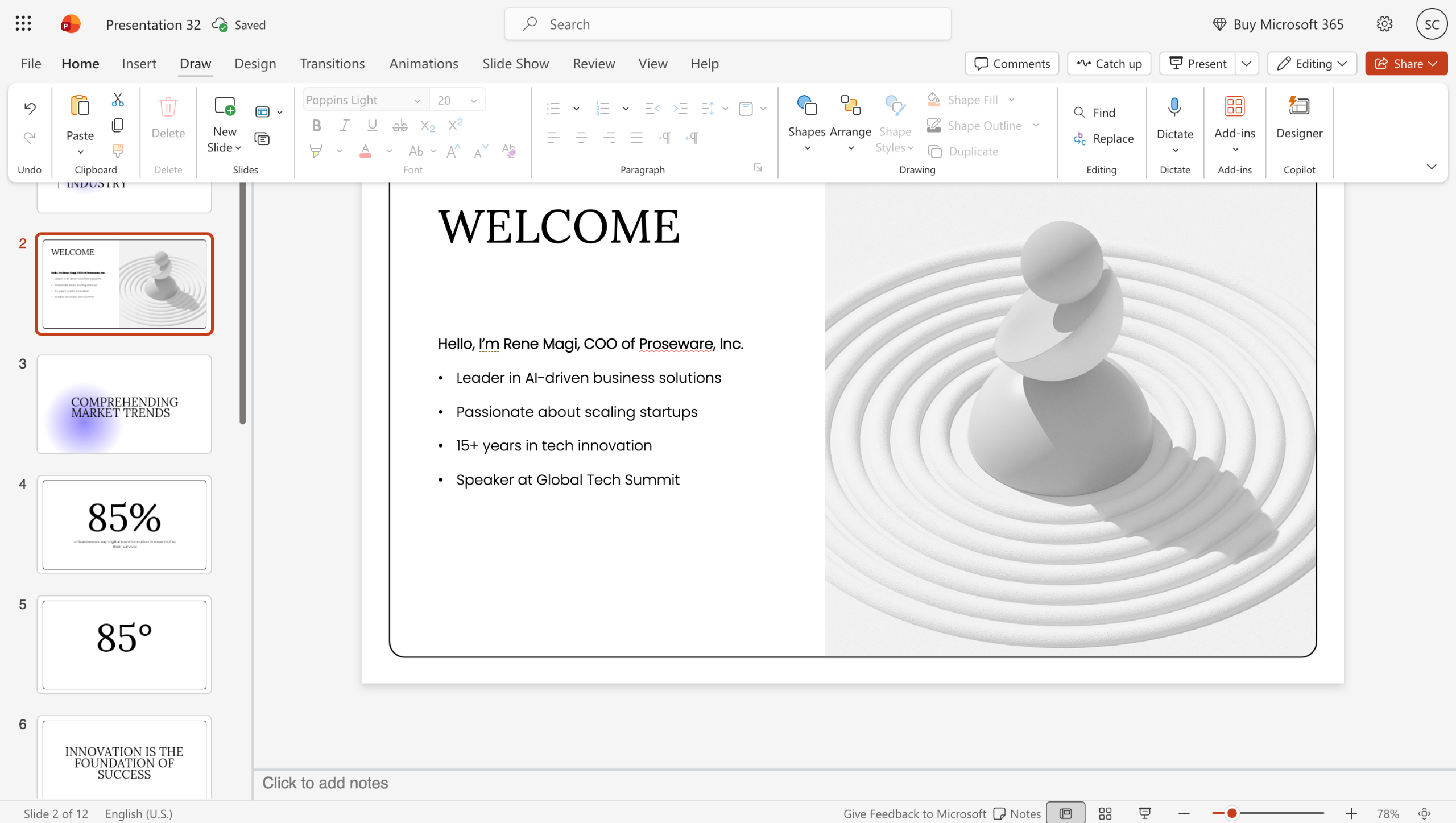Click Buy Microsoft 365 link

pyautogui.click(x=1278, y=24)
